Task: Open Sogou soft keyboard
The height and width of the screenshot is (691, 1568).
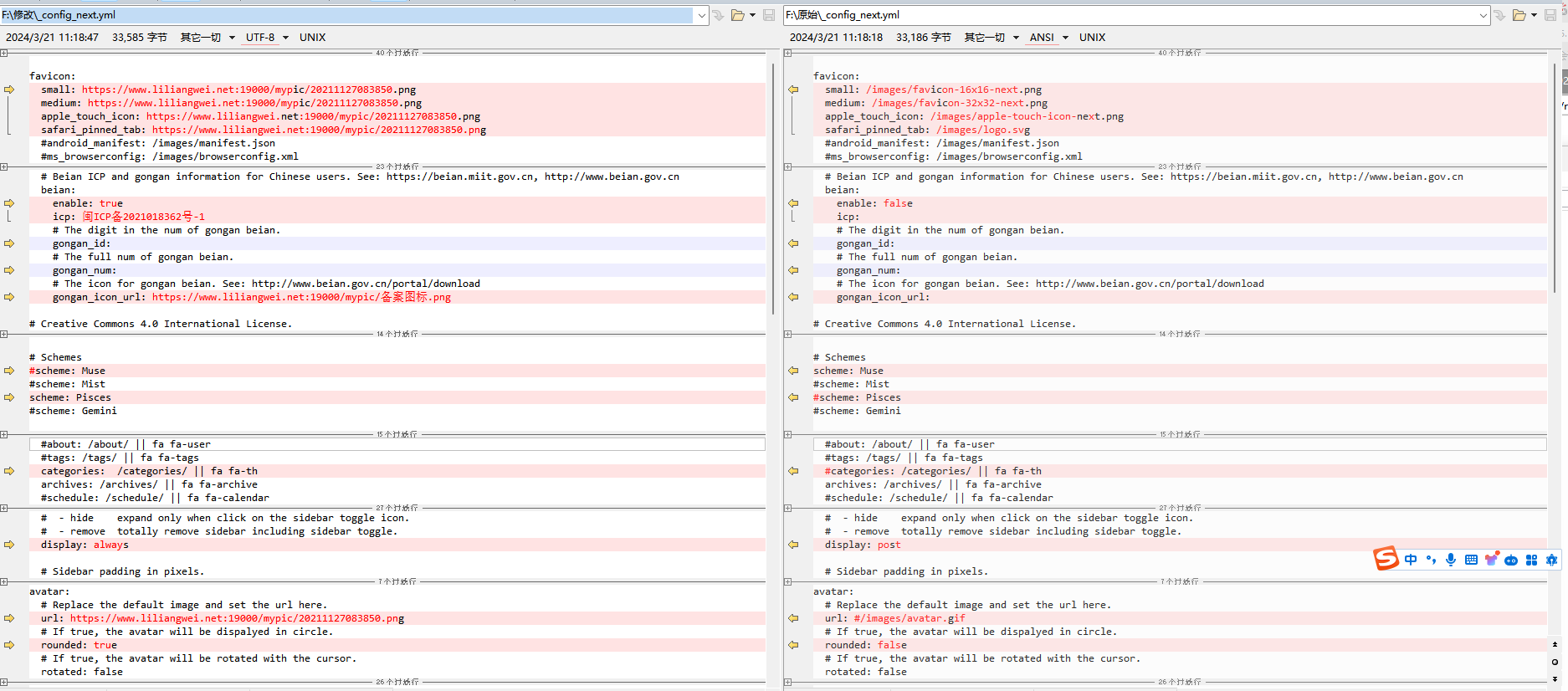Action: pyautogui.click(x=1471, y=560)
